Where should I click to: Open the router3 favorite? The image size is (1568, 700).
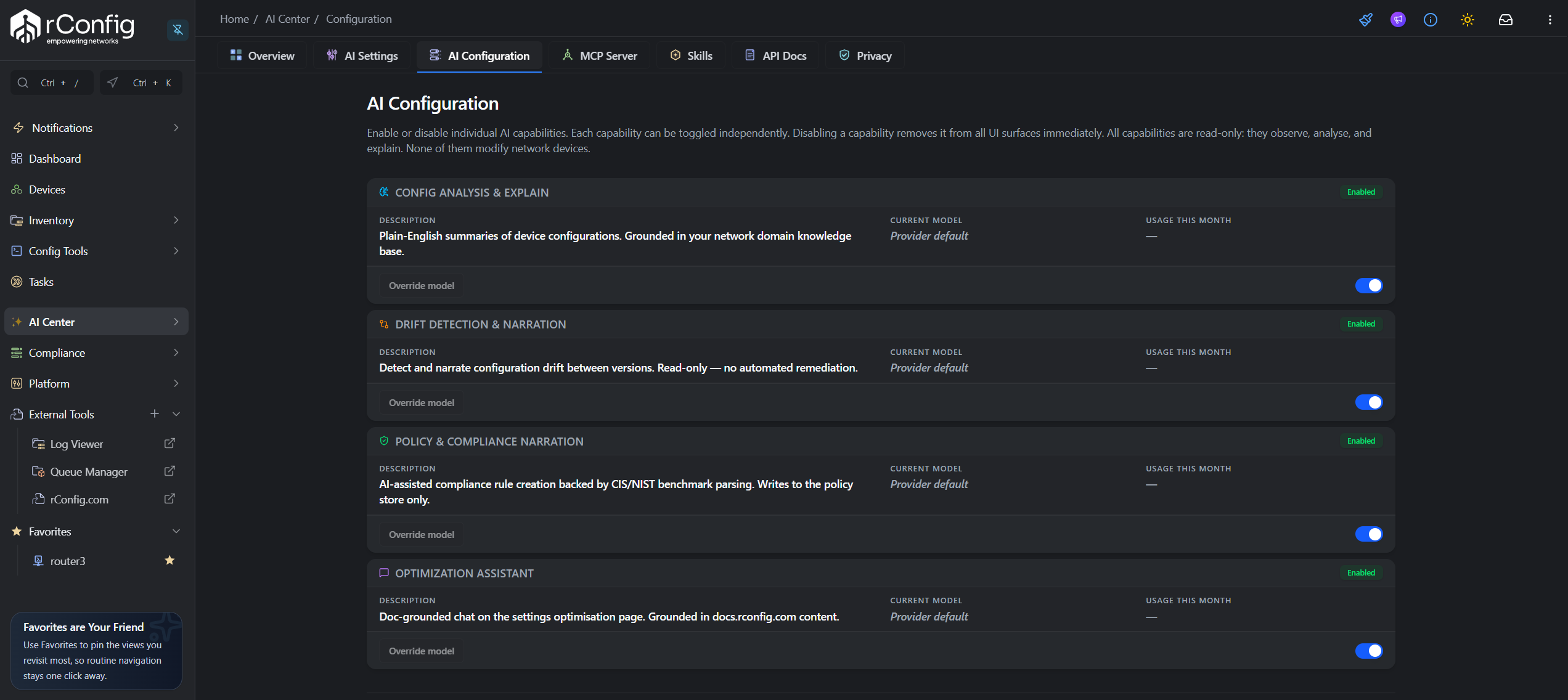tap(68, 561)
